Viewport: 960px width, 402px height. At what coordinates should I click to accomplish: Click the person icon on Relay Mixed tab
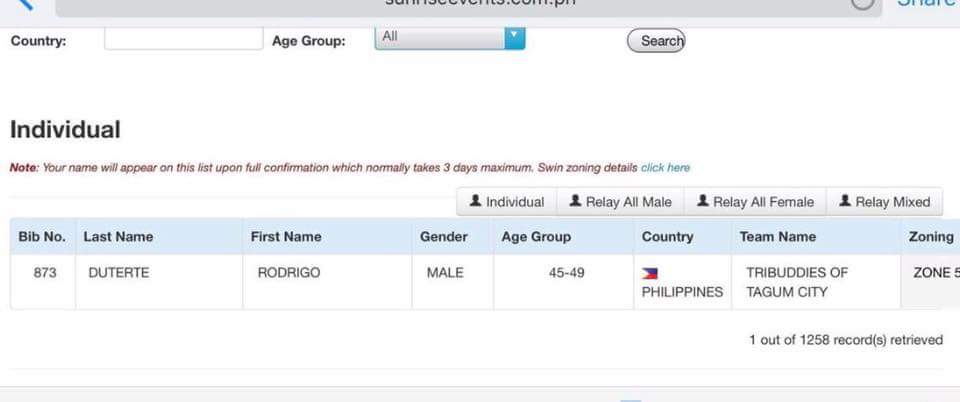pos(845,201)
